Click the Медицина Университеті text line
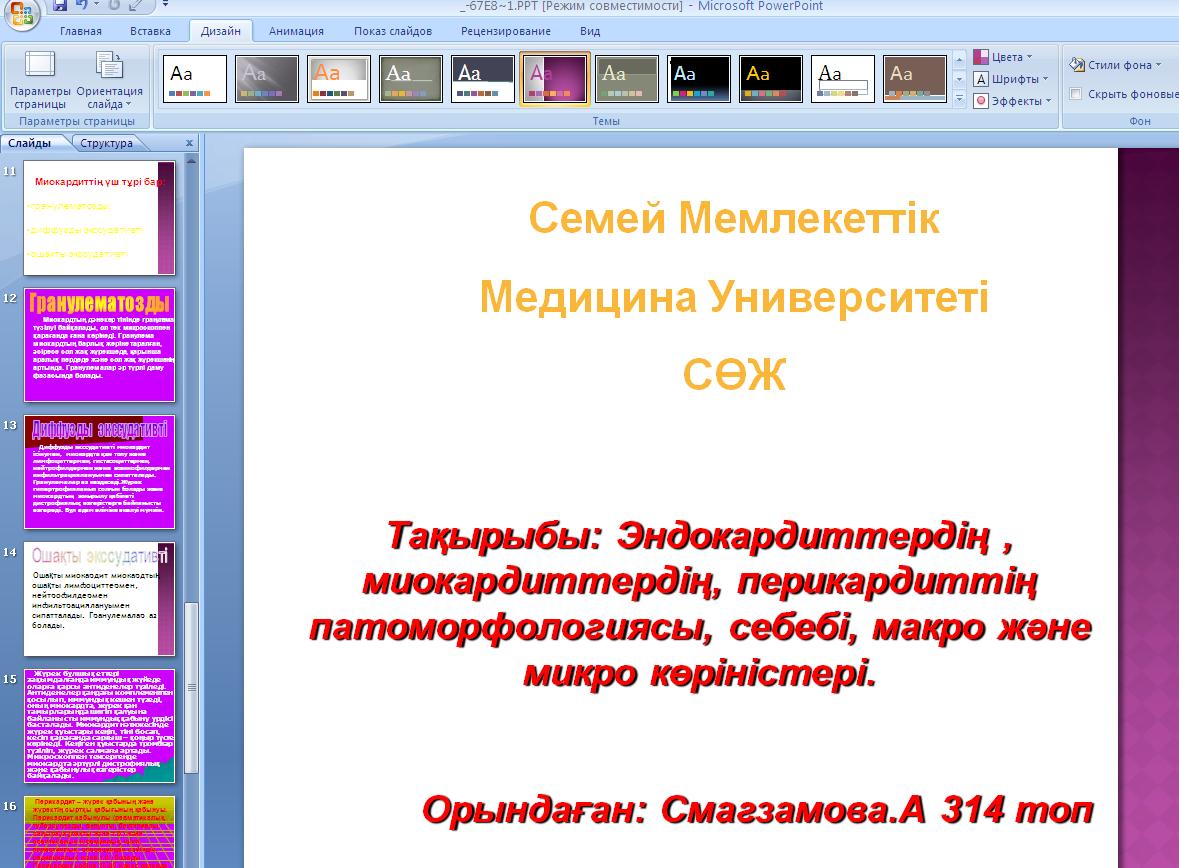Screen dimensions: 1179x868 (734, 296)
